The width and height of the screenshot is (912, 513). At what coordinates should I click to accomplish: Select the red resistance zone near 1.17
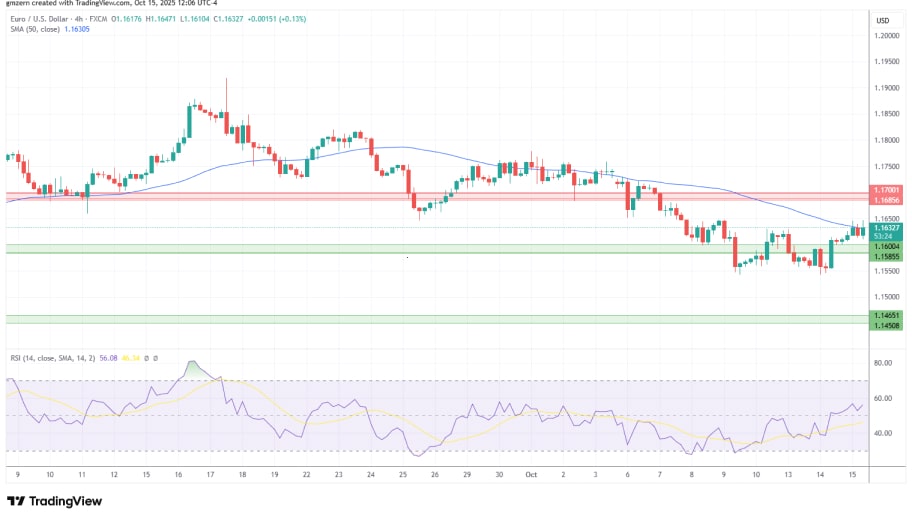(430, 195)
